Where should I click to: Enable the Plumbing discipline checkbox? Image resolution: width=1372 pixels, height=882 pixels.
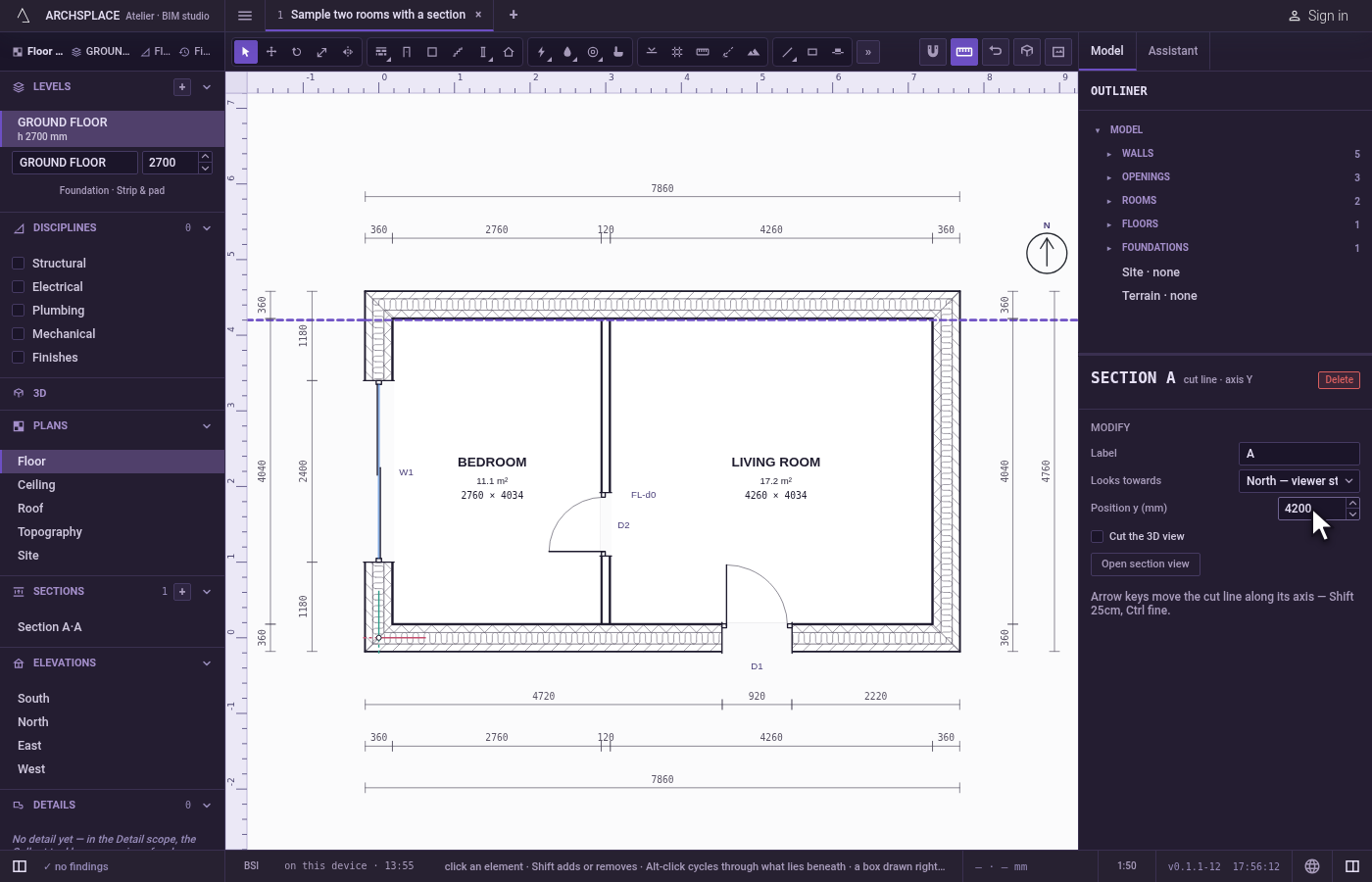pos(18,311)
